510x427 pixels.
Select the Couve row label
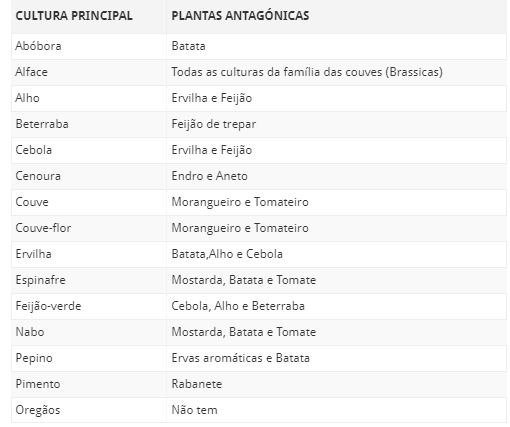coord(32,202)
